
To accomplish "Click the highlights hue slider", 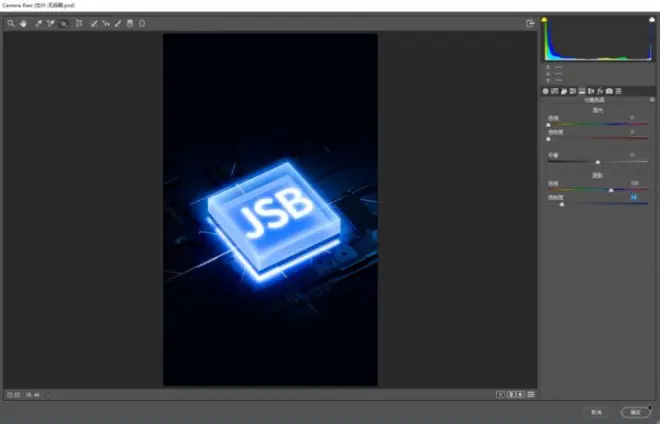I will point(598,124).
